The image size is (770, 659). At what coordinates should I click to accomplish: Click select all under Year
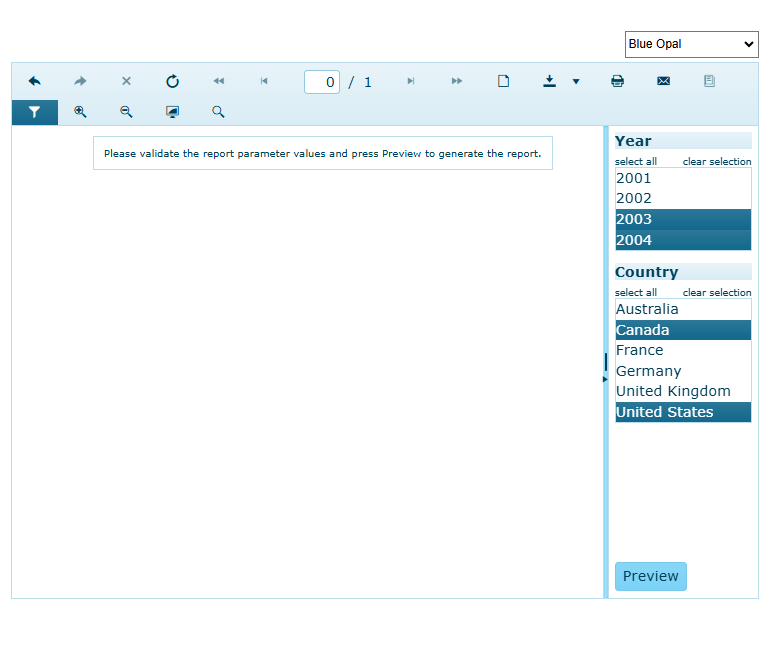[x=635, y=162]
